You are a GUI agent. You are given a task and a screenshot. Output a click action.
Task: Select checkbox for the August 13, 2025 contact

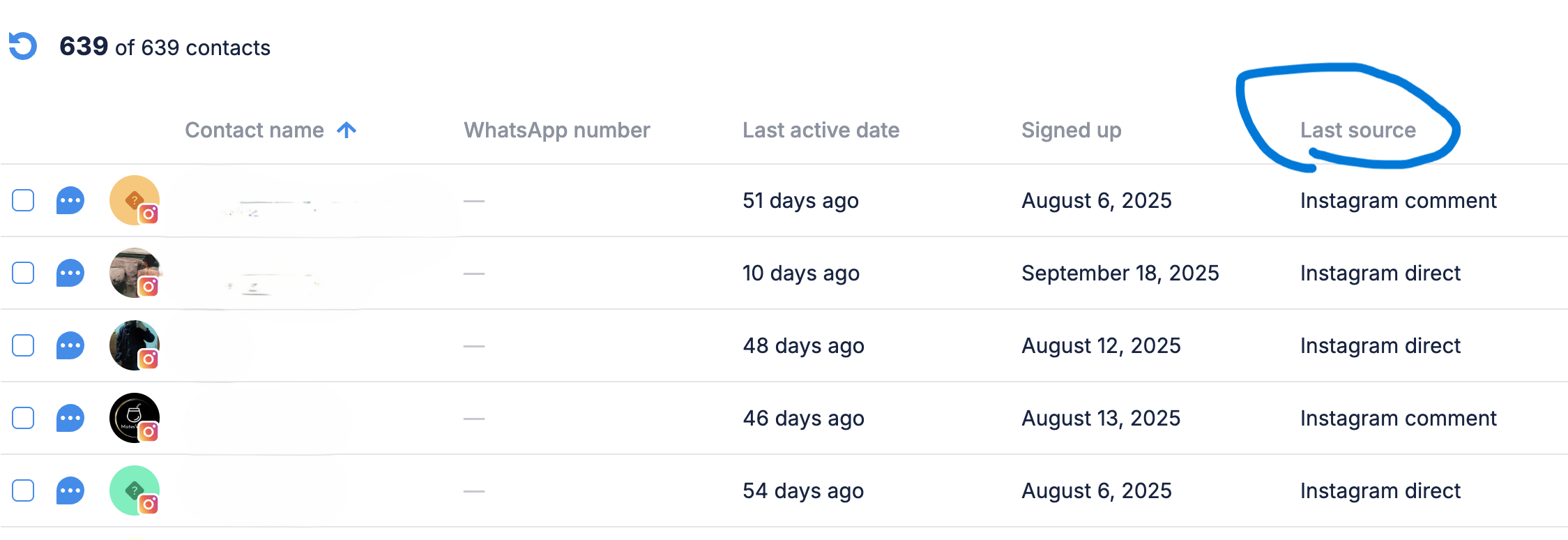coord(23,418)
